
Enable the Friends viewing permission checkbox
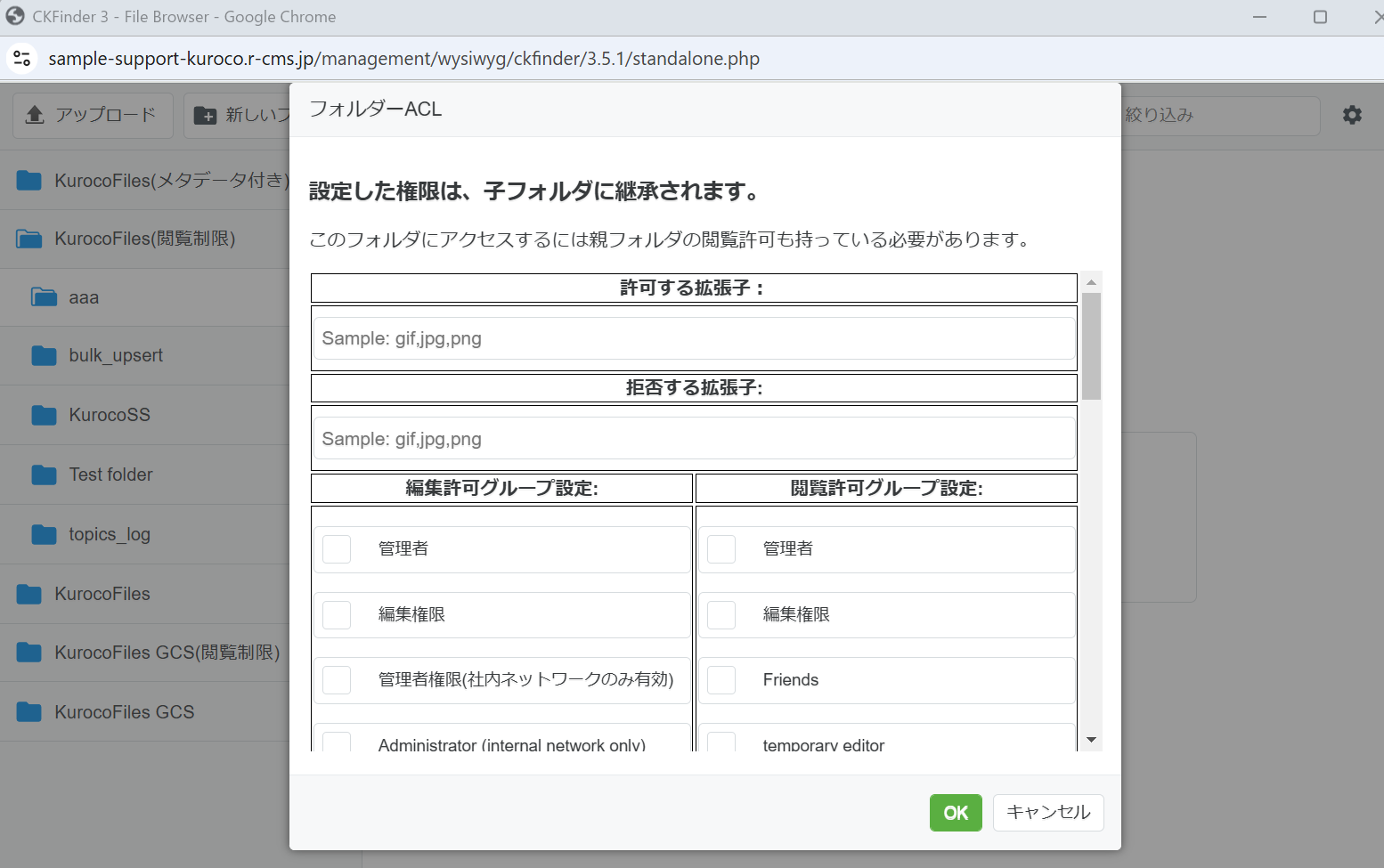pos(721,679)
